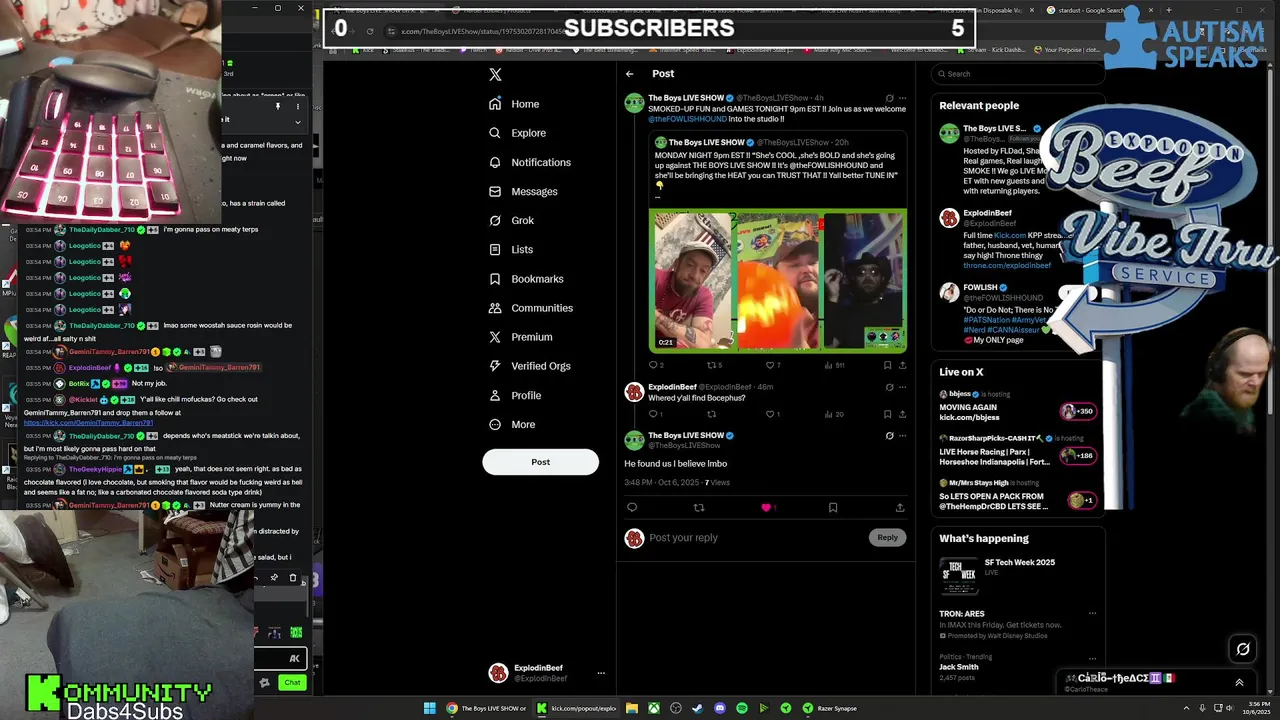Open Verified Orgs in X sidebar

pyautogui.click(x=529, y=366)
